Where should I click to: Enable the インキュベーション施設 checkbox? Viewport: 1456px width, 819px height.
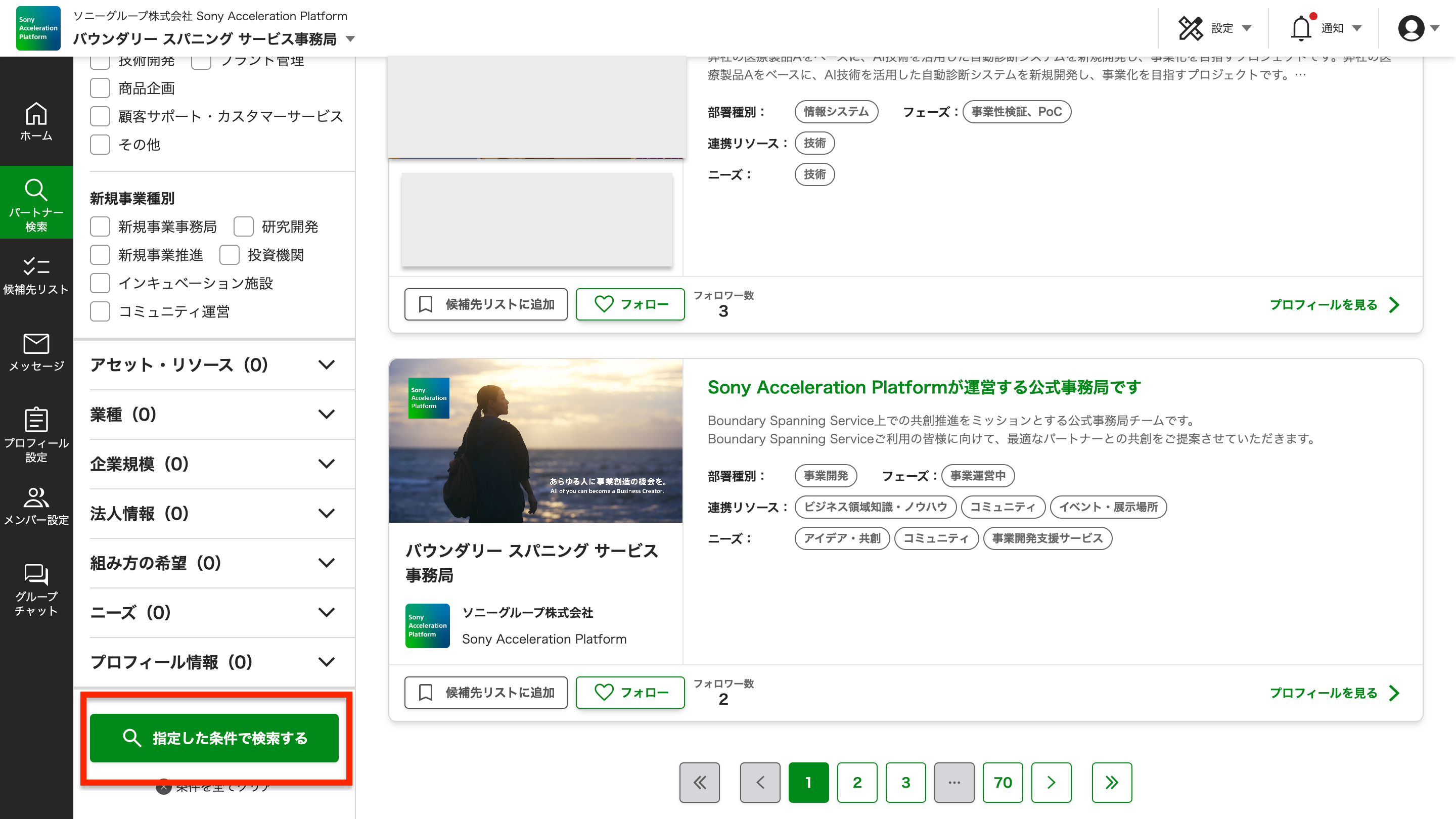click(100, 283)
